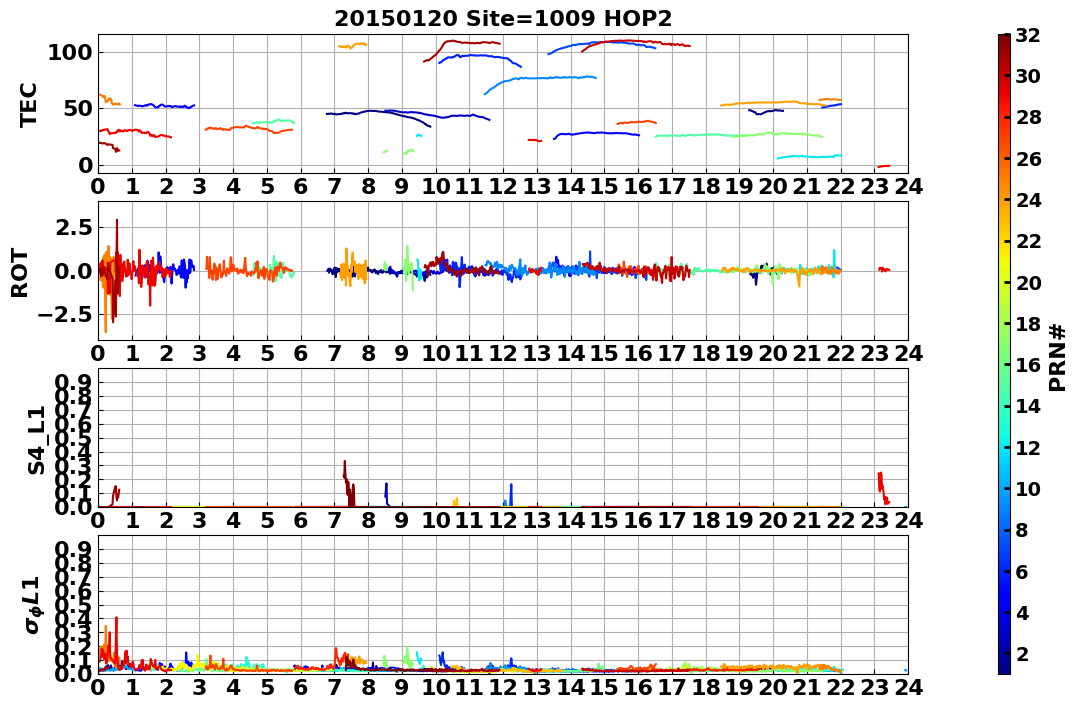
Task: Click the dark red S4_L1 spike near hour 7
Action: pos(349,484)
